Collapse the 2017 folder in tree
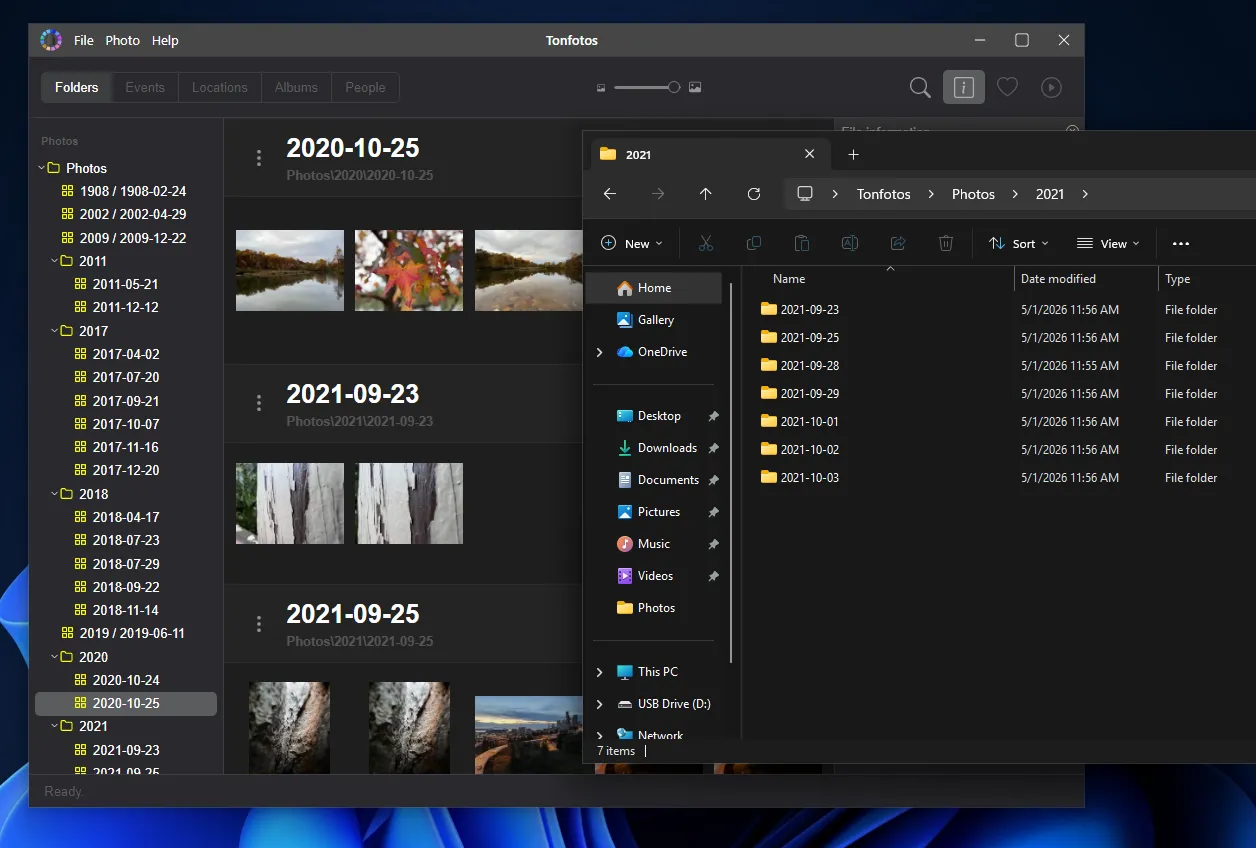The image size is (1256, 848). click(x=55, y=331)
